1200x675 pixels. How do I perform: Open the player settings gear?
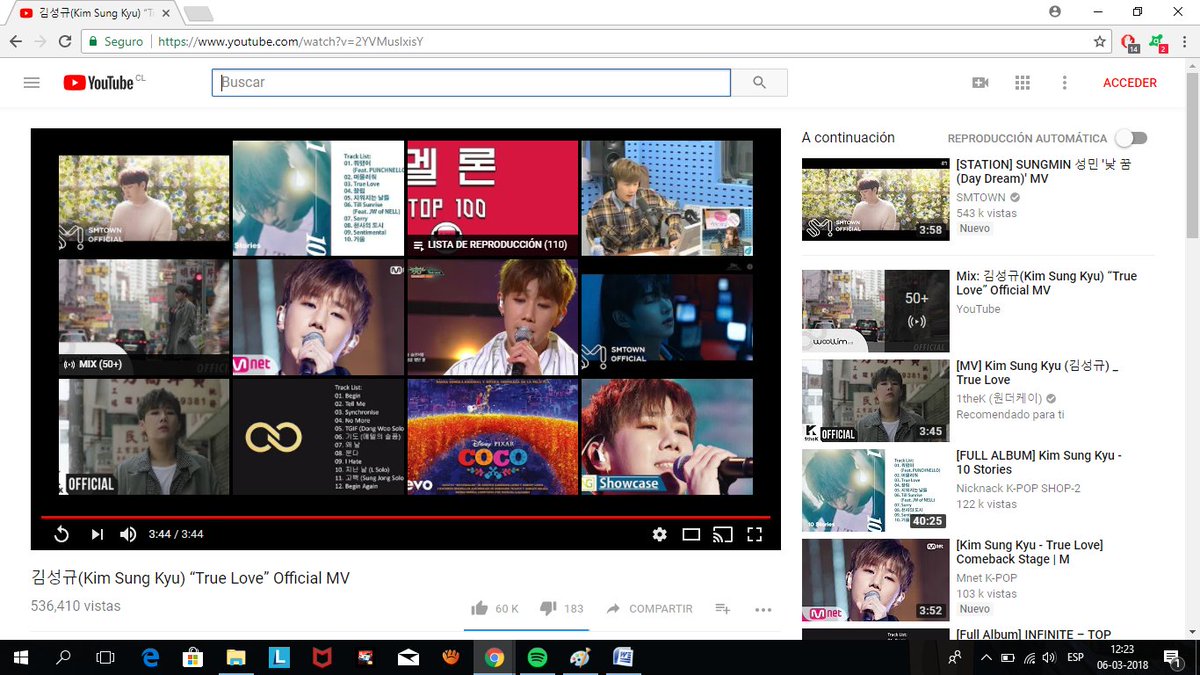point(659,534)
